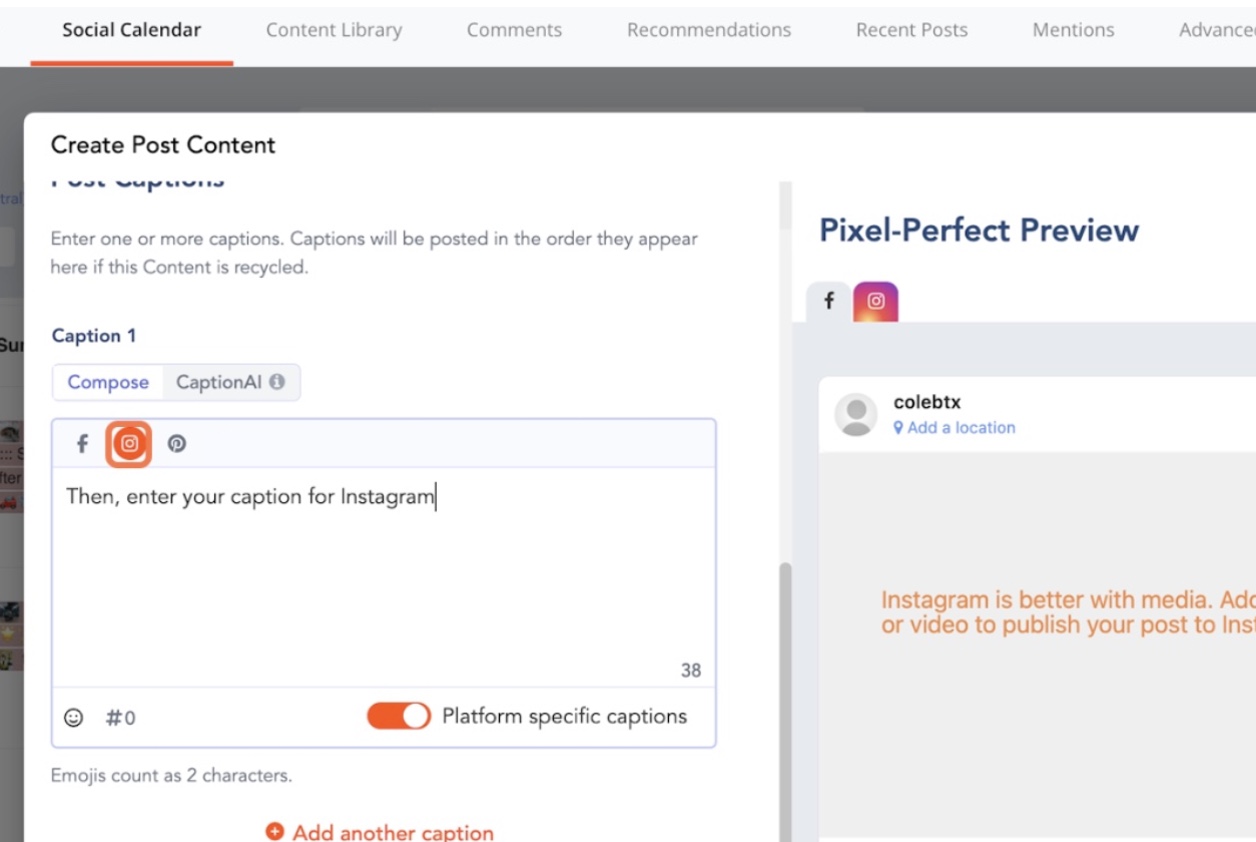The height and width of the screenshot is (842, 1256).
Task: Show CaptionAI info icon tooltip
Action: tap(277, 382)
